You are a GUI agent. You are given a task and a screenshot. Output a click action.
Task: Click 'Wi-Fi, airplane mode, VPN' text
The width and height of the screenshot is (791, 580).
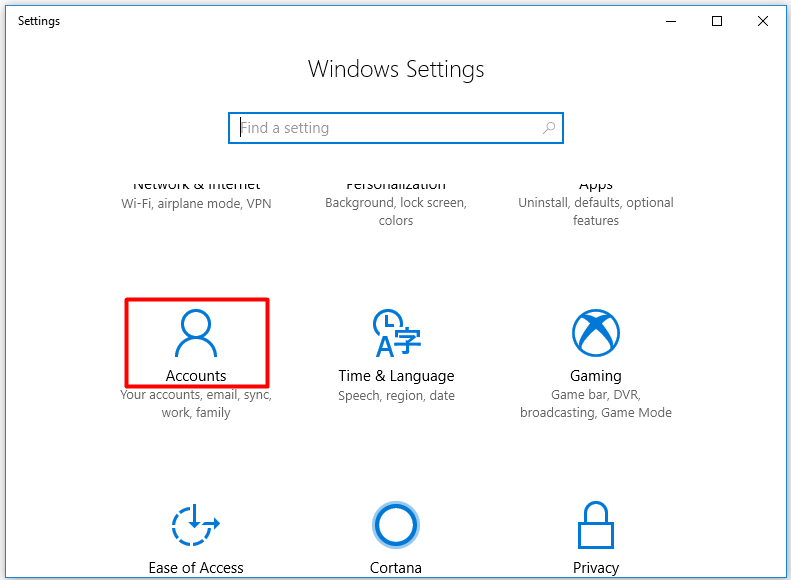(x=196, y=204)
